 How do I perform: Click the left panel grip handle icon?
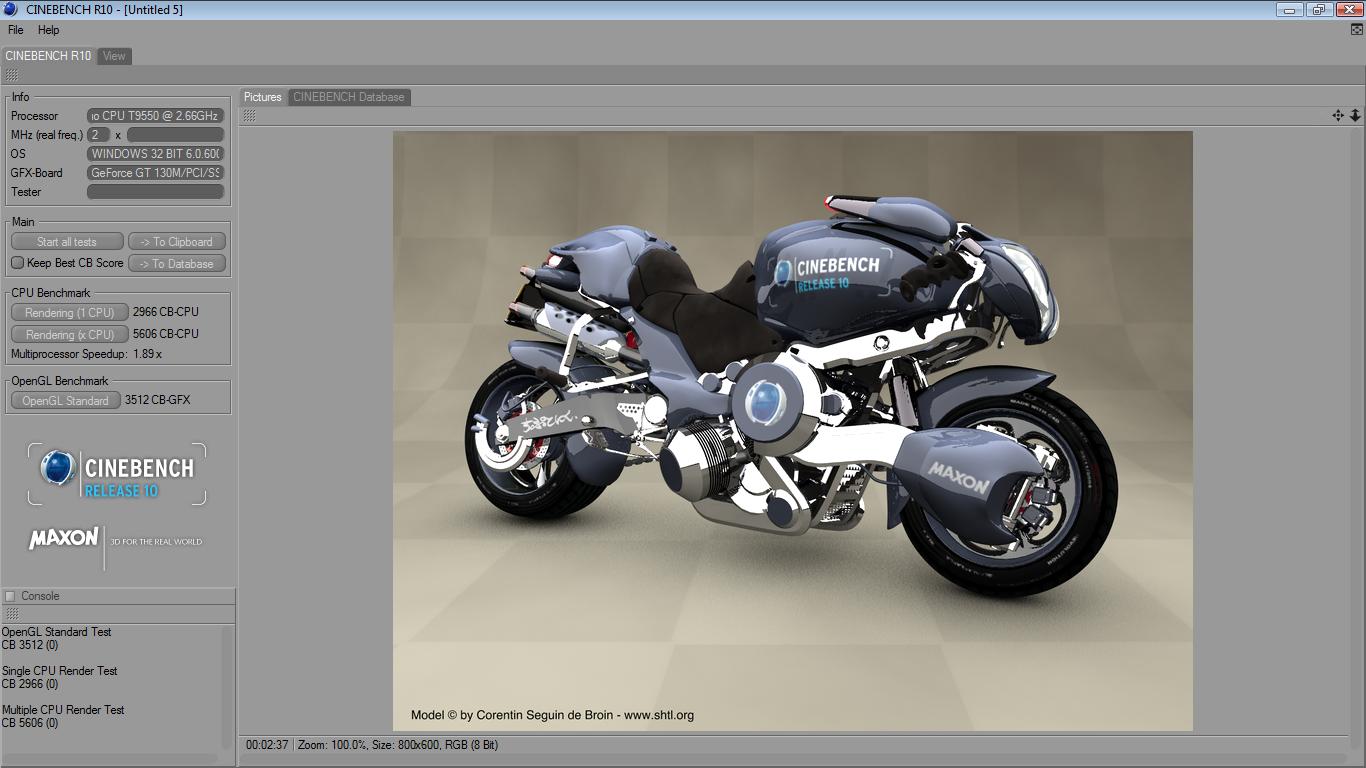tap(11, 75)
